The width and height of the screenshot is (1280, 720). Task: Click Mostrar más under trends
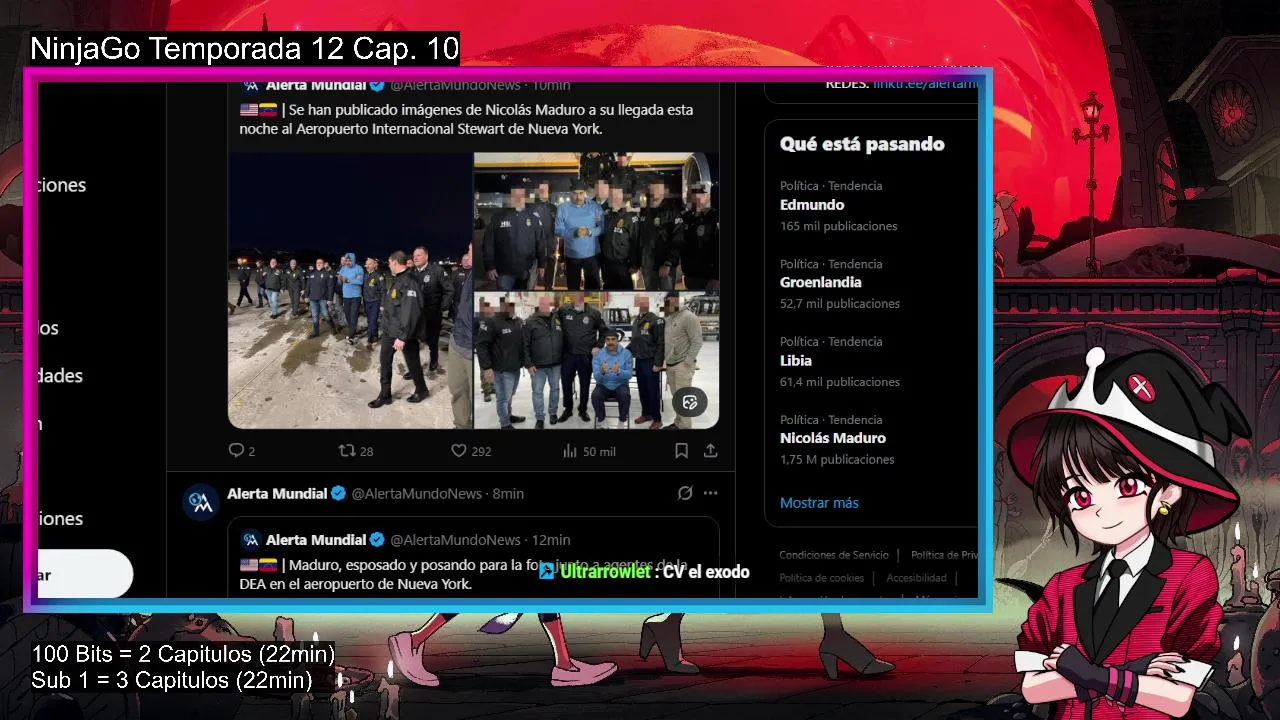[x=819, y=503]
